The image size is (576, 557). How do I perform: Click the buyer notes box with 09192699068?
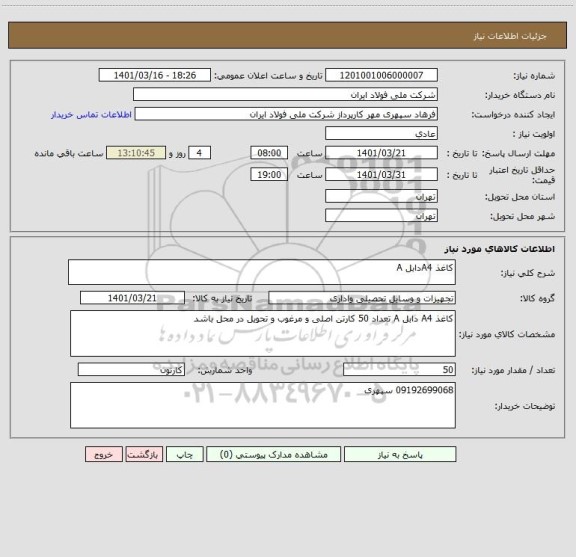click(263, 405)
